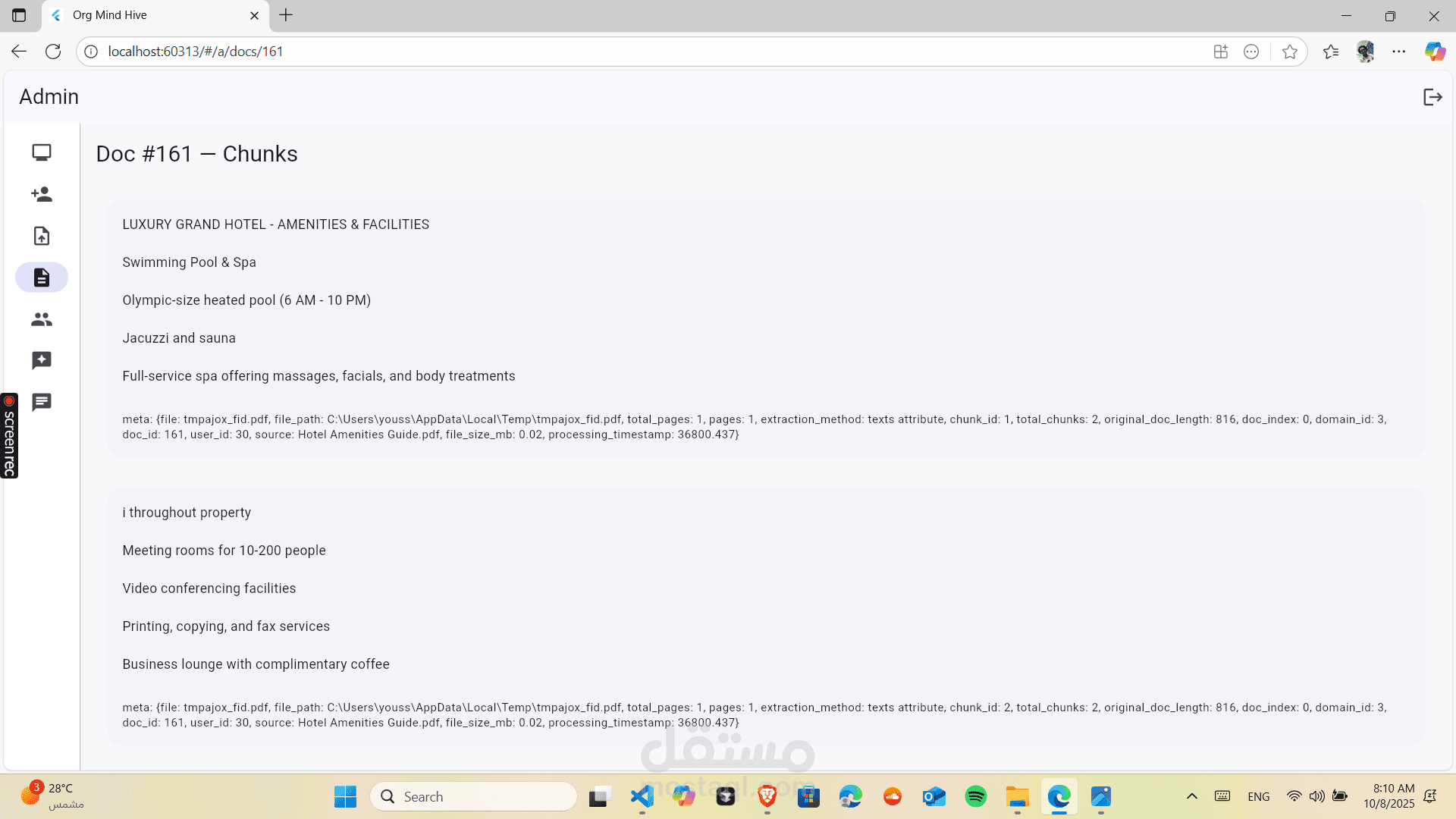The image size is (1456, 819).
Task: Select the documents list sidebar icon
Action: [42, 278]
